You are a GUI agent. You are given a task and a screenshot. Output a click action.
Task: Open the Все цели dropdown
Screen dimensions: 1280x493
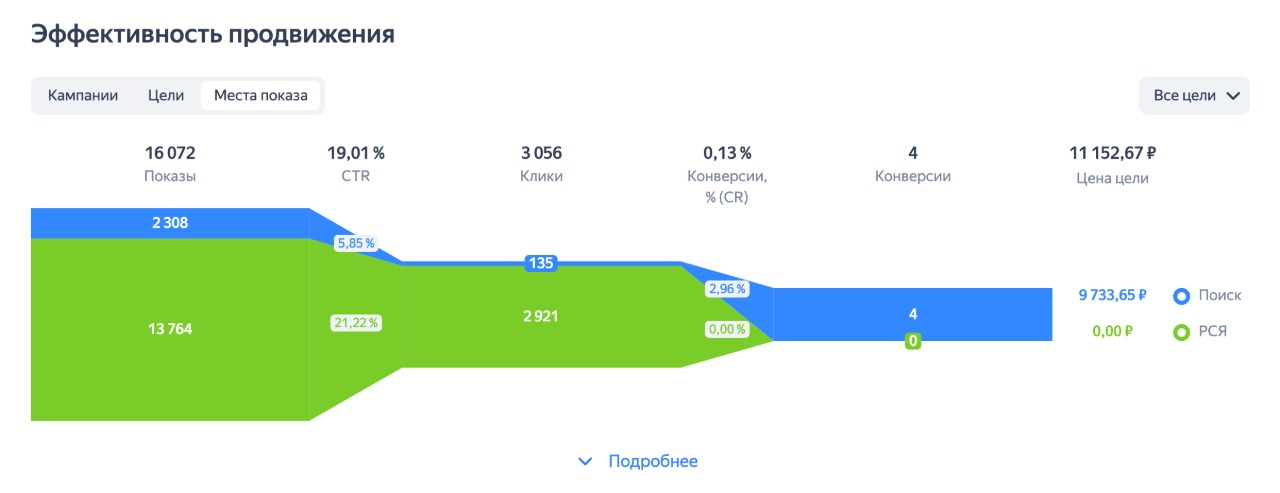tap(1194, 96)
